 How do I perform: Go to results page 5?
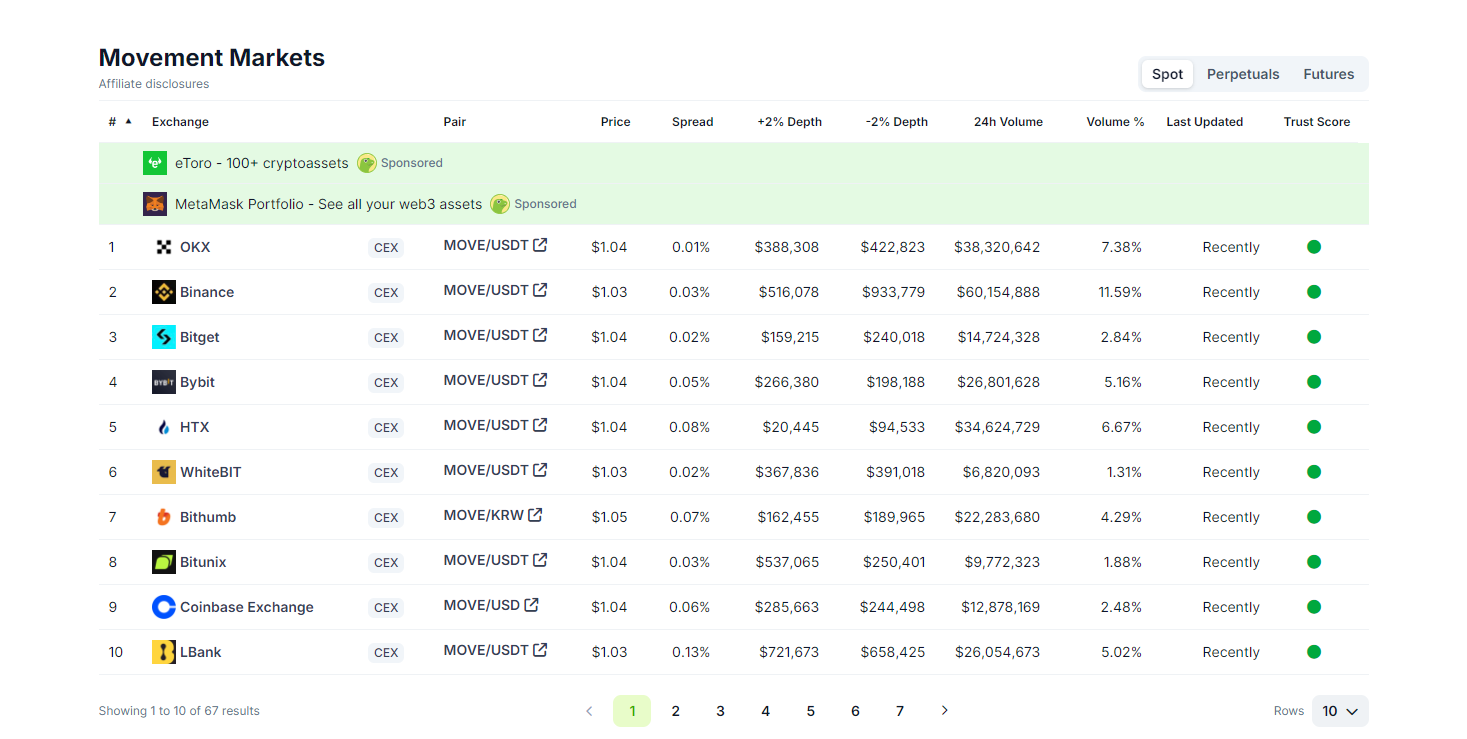point(810,711)
